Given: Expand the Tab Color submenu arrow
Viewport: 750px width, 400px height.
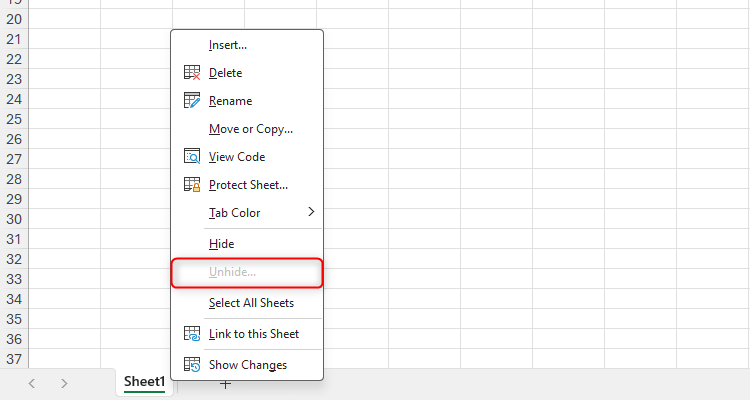Looking at the screenshot, I should (311, 212).
